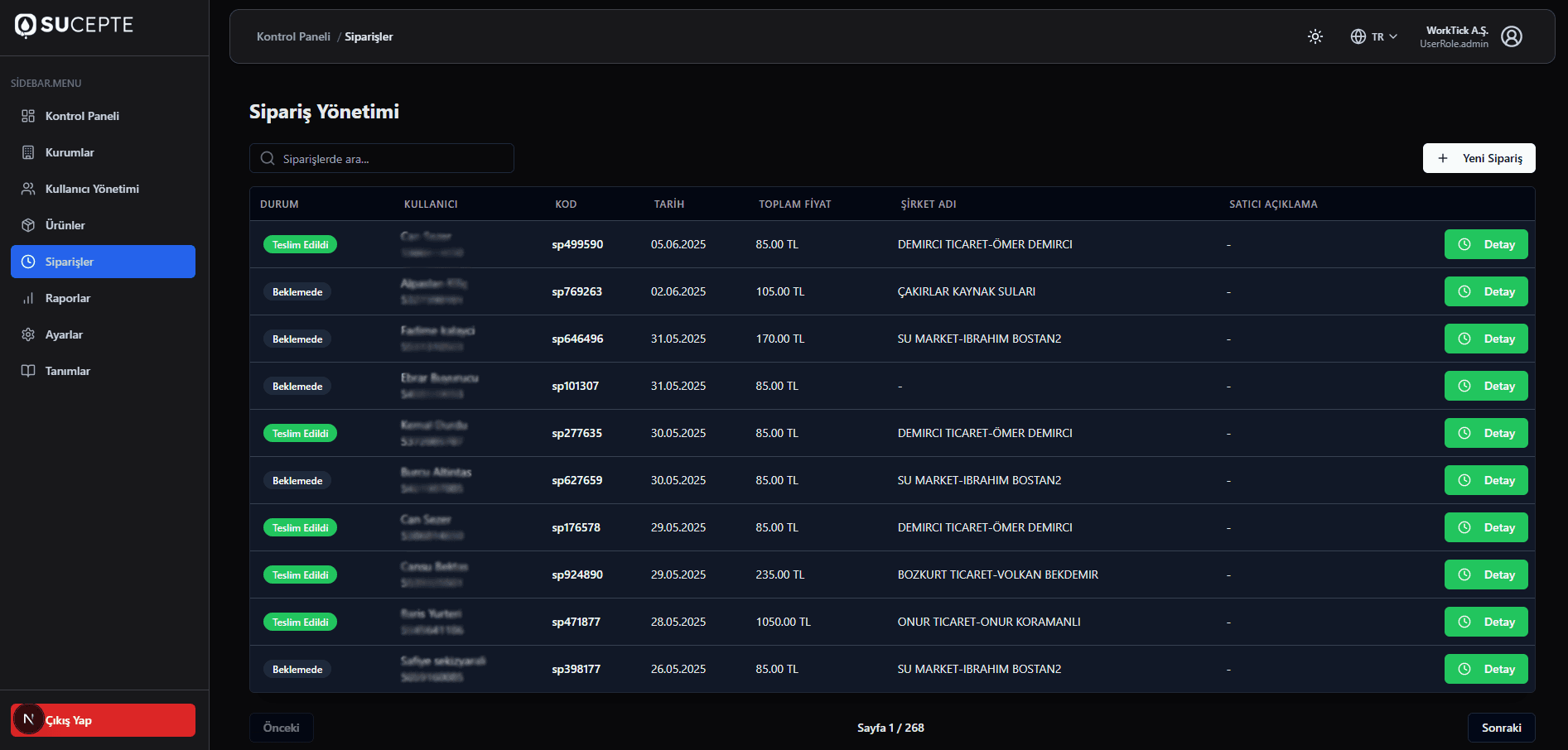1568x750 pixels.
Task: Select the Ürünler box icon
Action: click(x=28, y=225)
